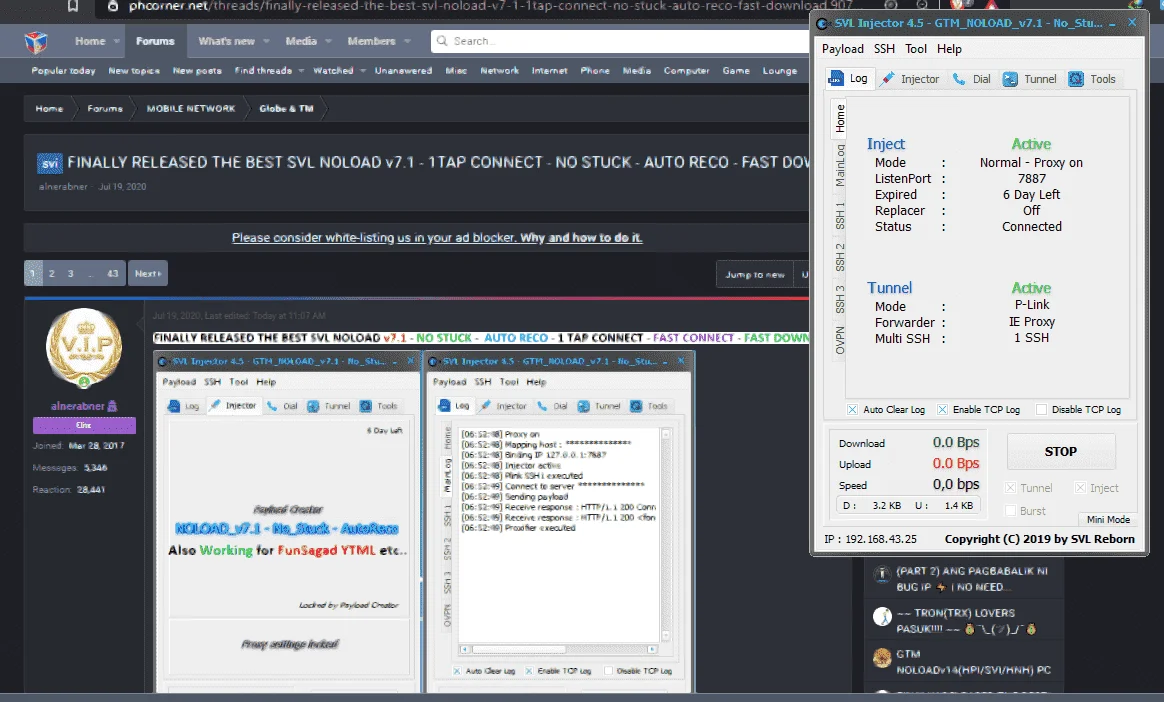Click the browser bookmark icon
1164x702 pixels.
tap(73, 6)
